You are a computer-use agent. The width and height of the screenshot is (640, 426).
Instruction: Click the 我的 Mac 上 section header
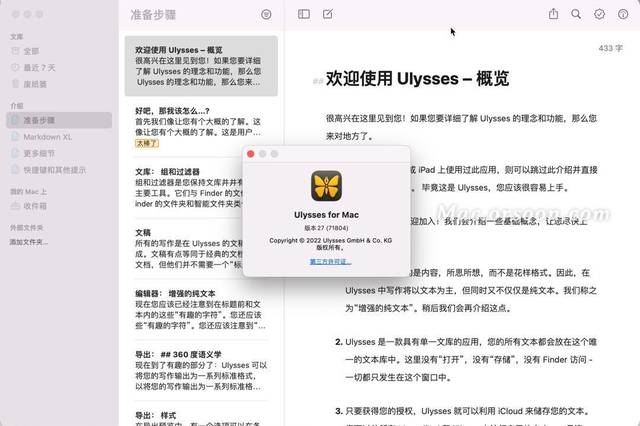[28, 191]
